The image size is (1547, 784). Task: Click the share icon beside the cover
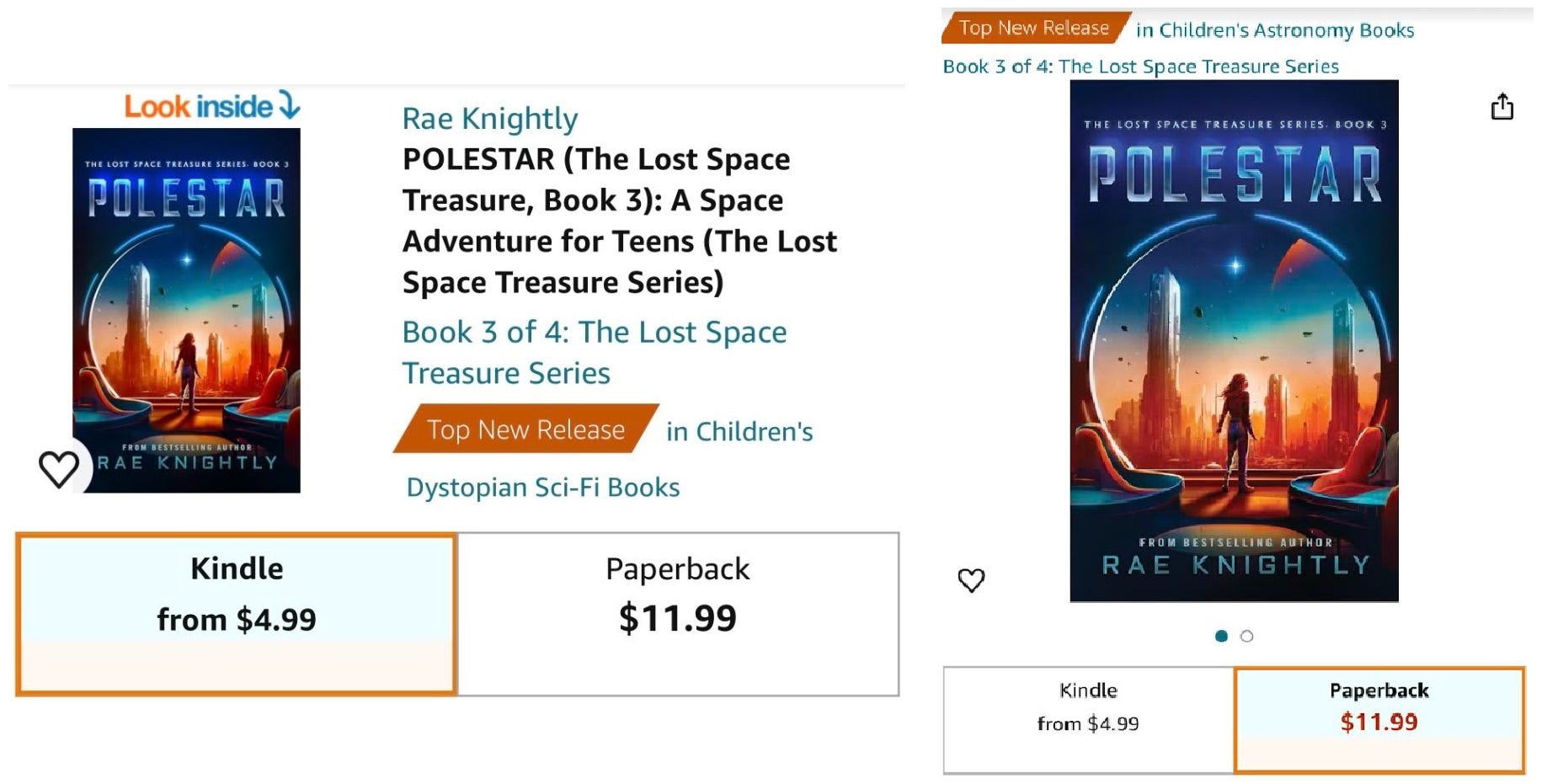[x=1502, y=107]
